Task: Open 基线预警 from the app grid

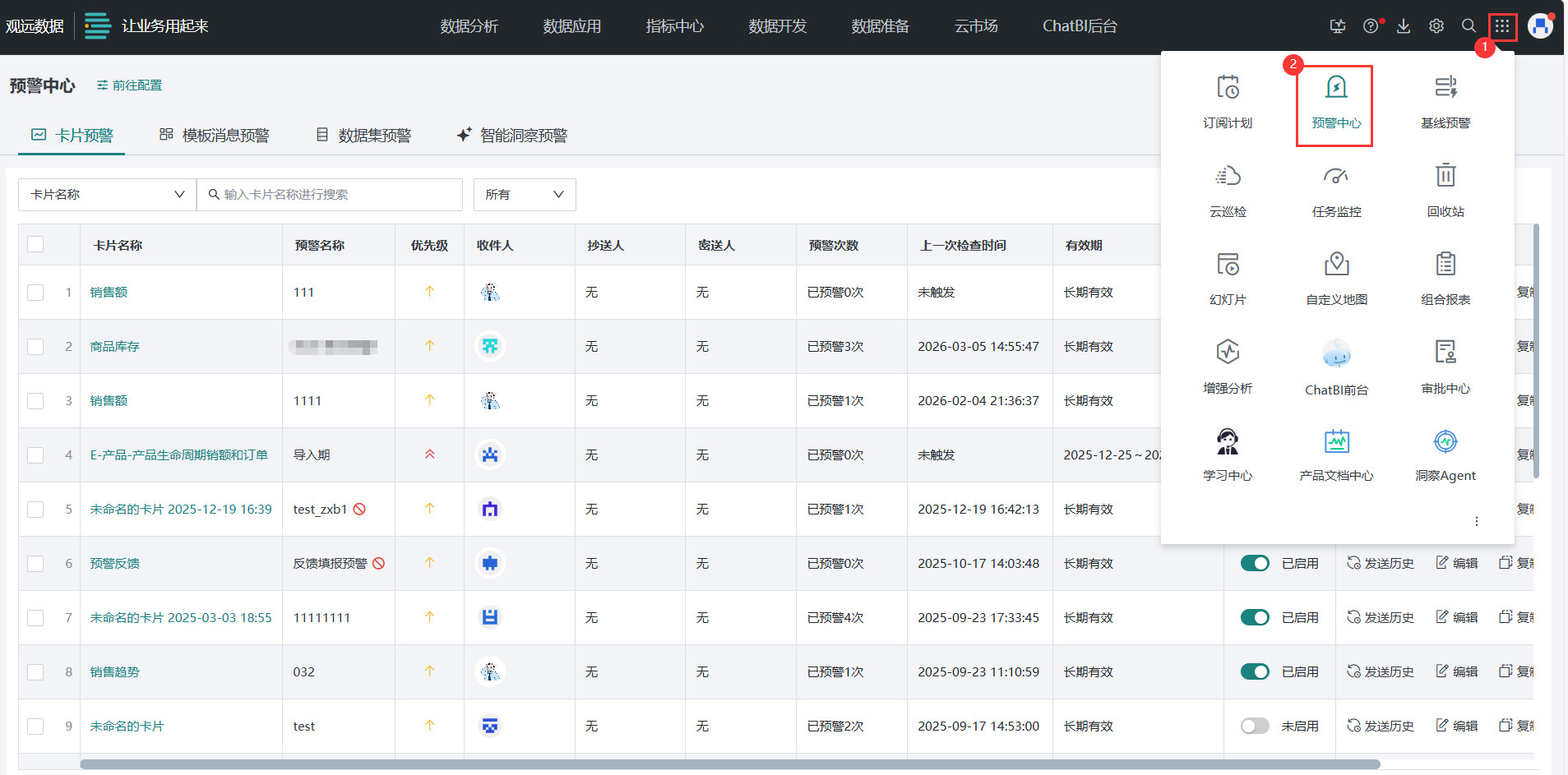Action: tap(1445, 88)
